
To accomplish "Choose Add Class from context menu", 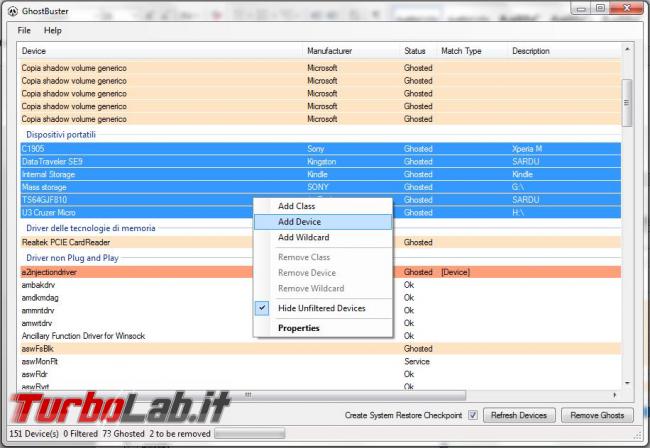I will [323, 206].
